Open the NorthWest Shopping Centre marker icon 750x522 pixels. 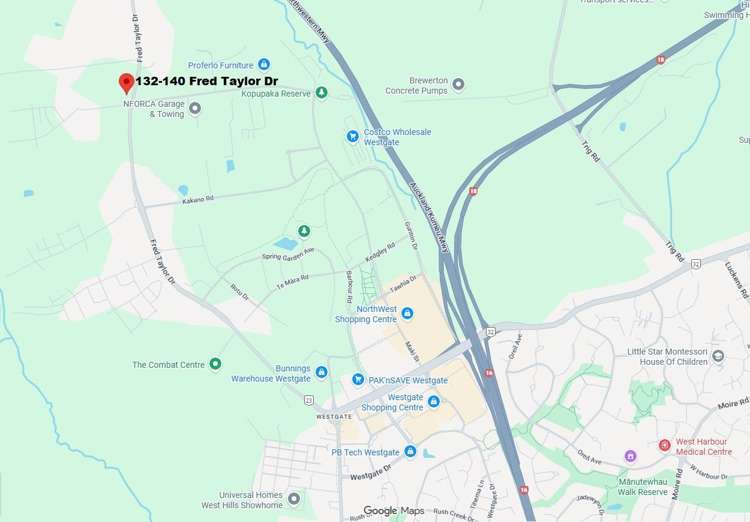[x=407, y=313]
